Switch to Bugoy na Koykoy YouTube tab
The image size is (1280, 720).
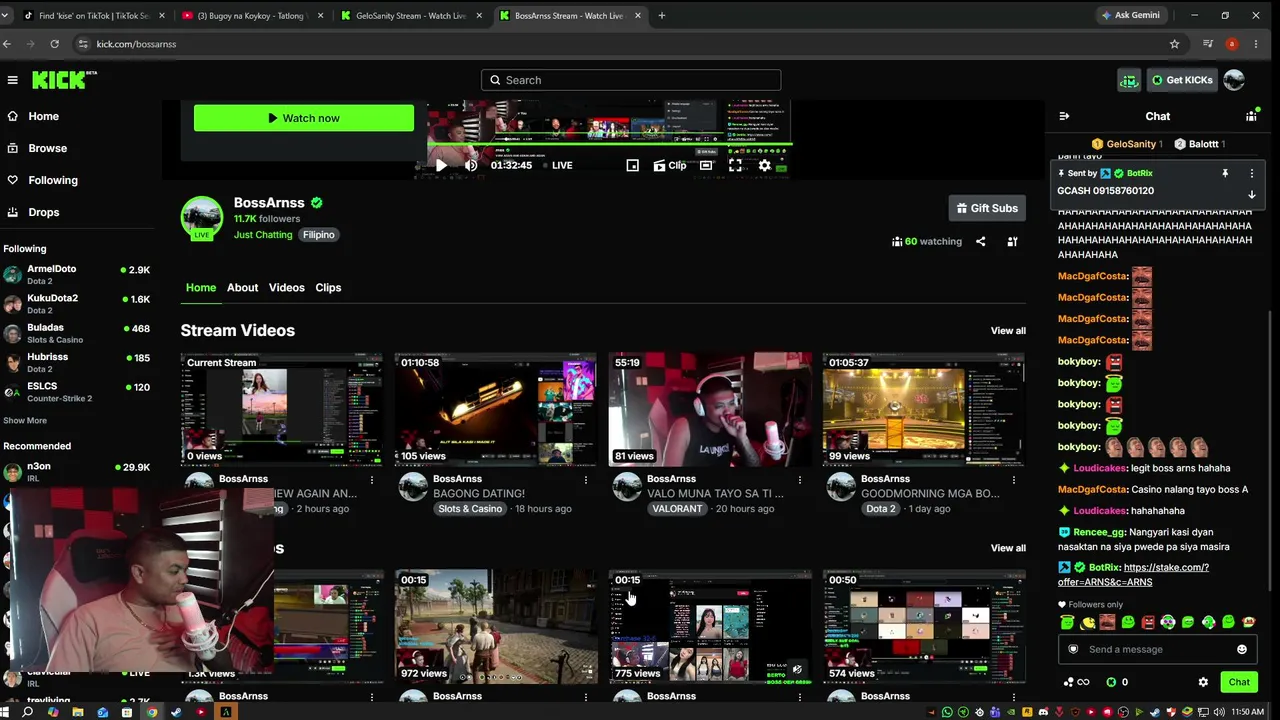251,15
